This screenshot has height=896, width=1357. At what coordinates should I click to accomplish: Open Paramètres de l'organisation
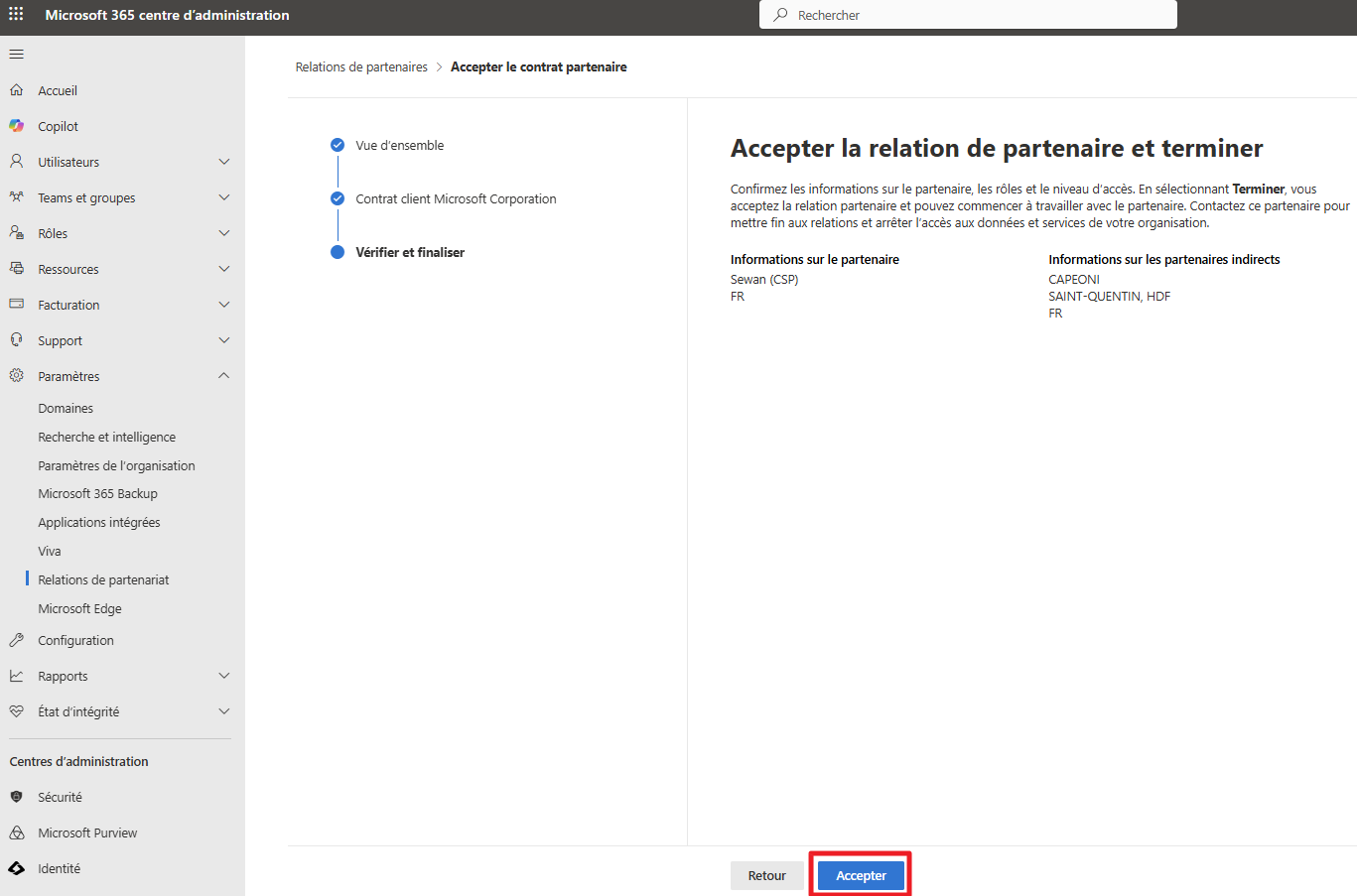coord(116,465)
